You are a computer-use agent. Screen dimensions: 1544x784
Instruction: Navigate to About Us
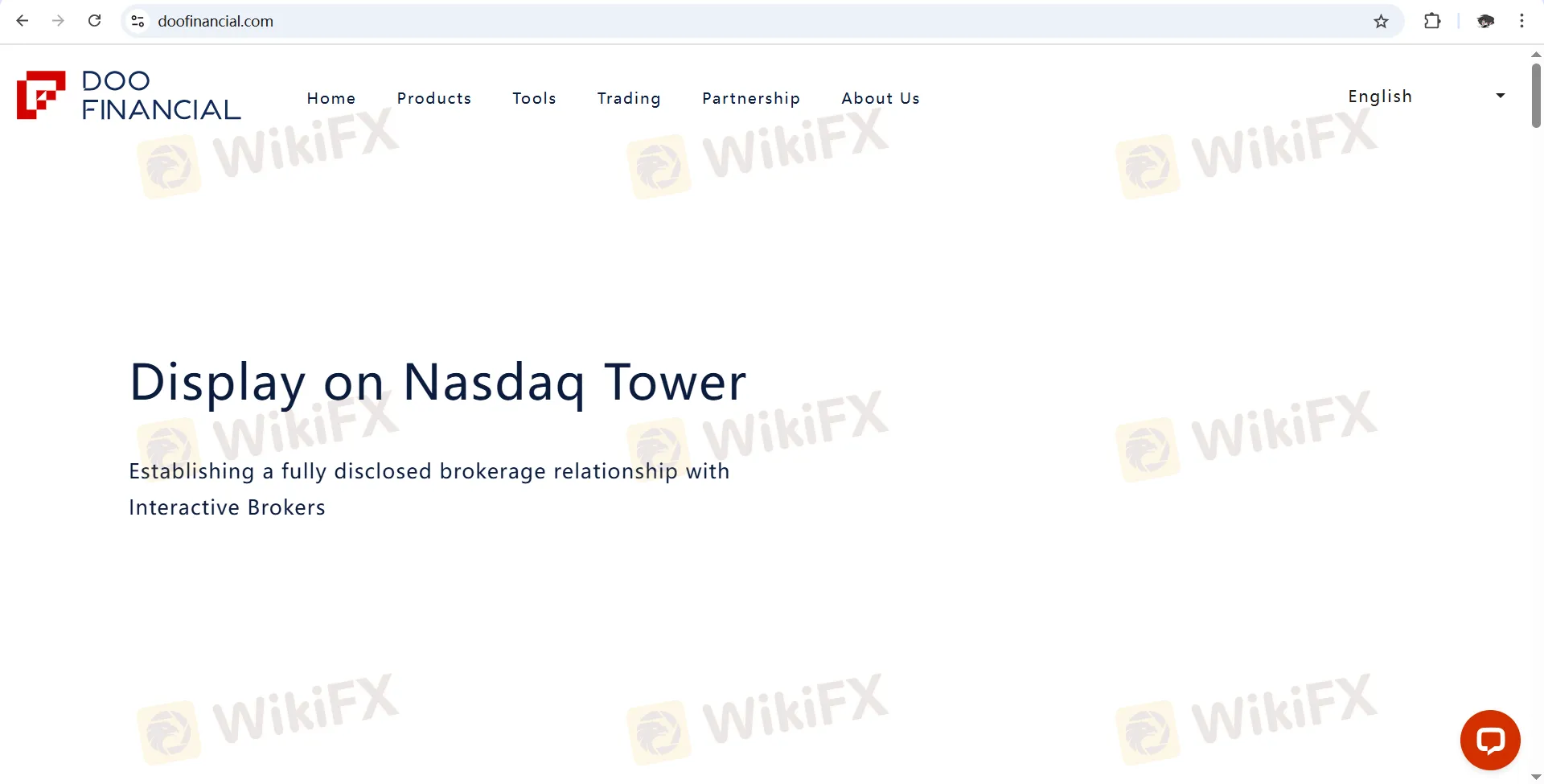pyautogui.click(x=881, y=98)
